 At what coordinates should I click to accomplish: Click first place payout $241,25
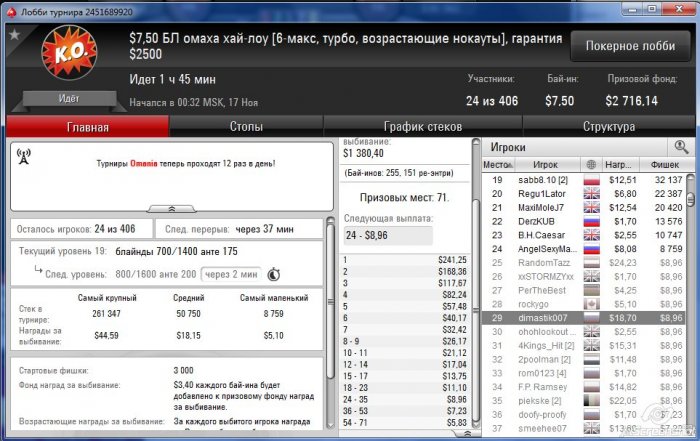[x=452, y=260]
